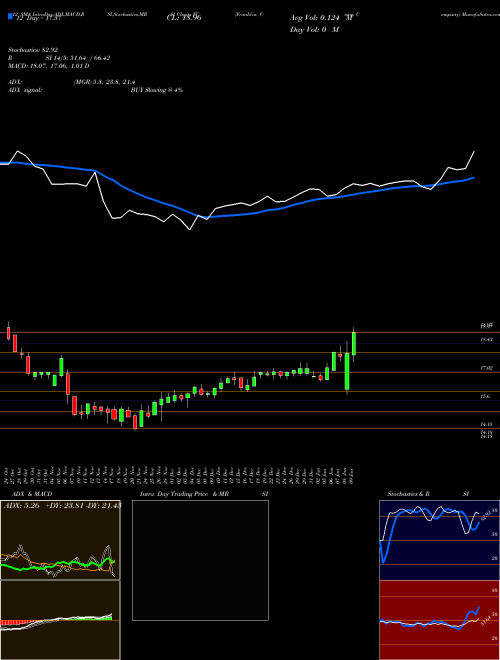Click the 'SI 14/3: 51.64 / 66.42' value
The width and height of the screenshot is (500, 660).
78,58
